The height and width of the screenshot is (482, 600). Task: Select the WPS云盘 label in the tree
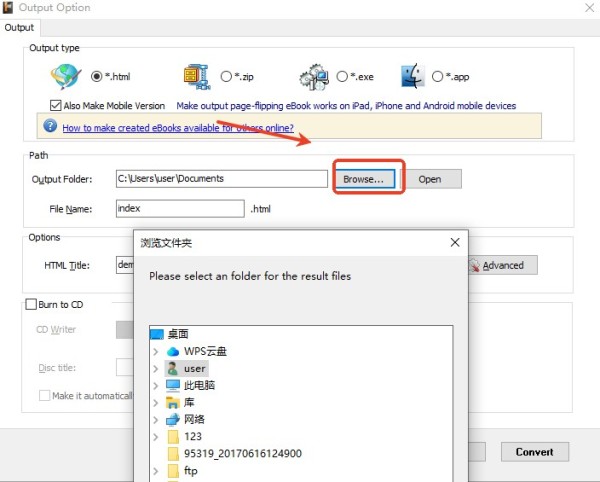(205, 351)
